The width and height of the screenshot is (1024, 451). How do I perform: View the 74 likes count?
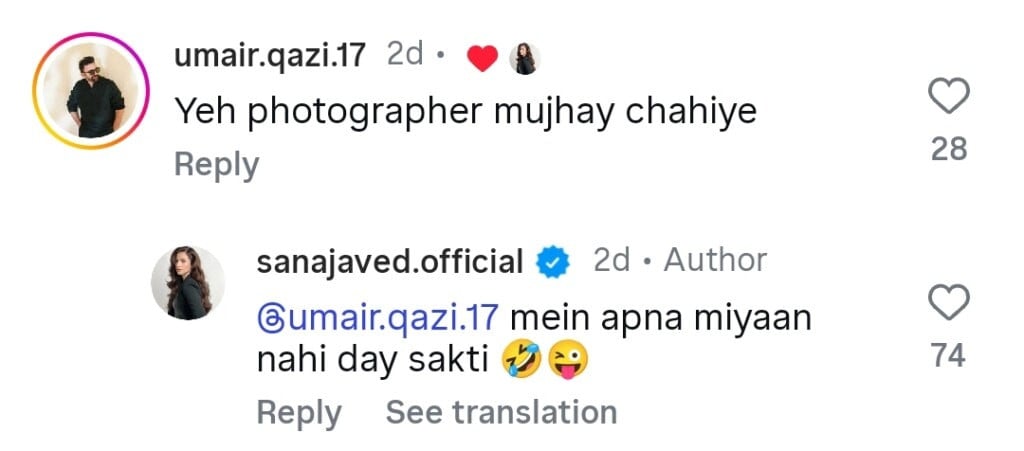click(947, 355)
